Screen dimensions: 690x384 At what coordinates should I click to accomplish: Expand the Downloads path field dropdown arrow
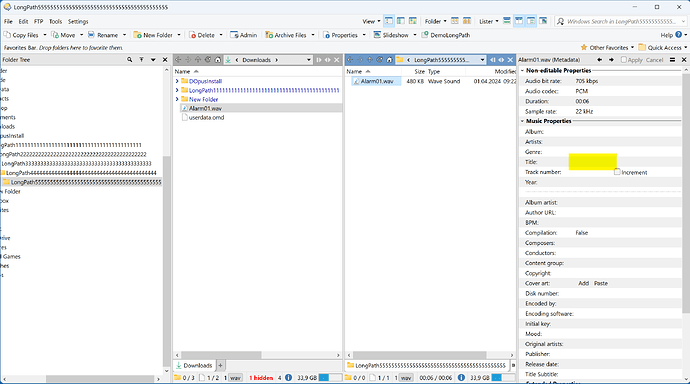pyautogui.click(x=308, y=60)
